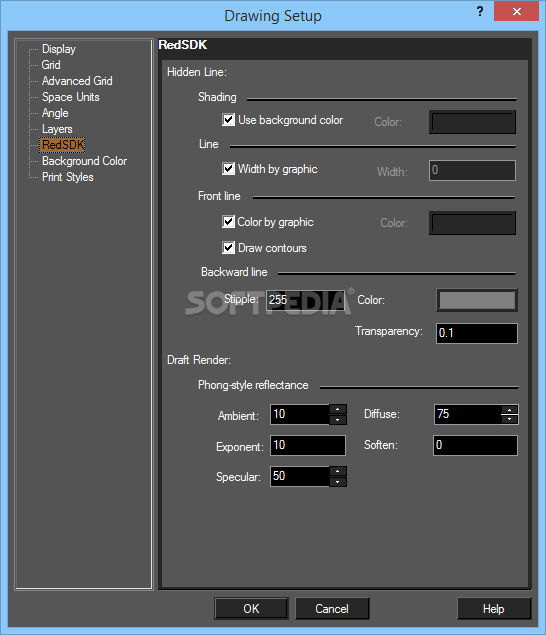Increase the Ambient value with up arrow

(338, 409)
